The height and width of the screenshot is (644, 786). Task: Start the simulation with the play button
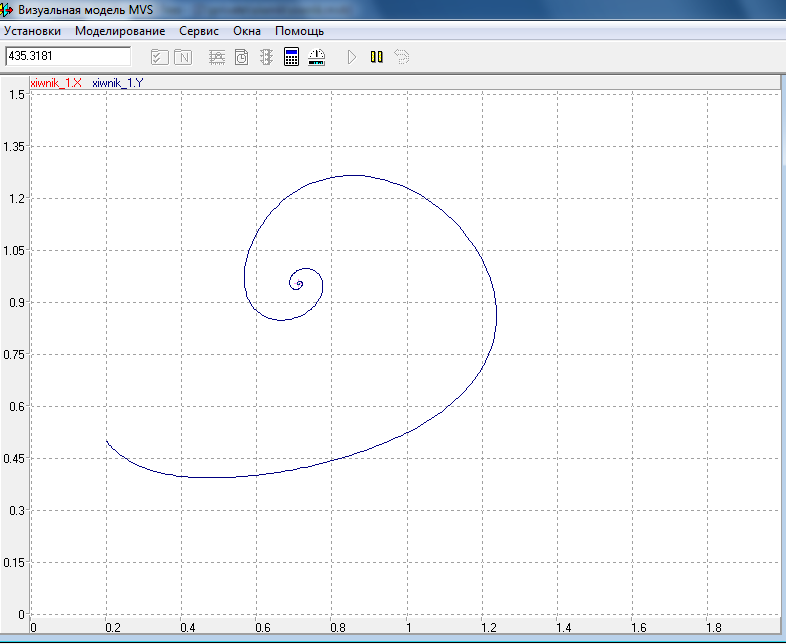352,57
